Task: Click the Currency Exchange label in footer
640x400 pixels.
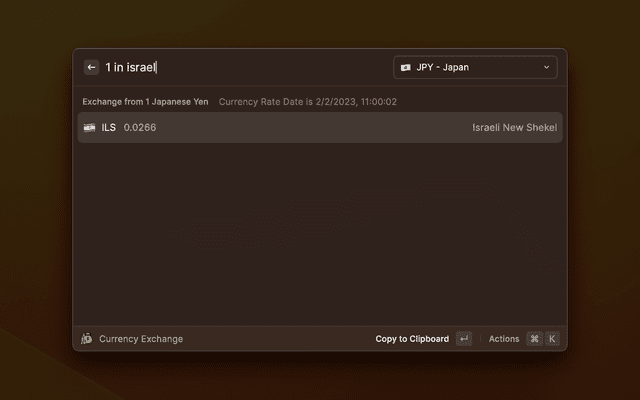Action: point(141,339)
